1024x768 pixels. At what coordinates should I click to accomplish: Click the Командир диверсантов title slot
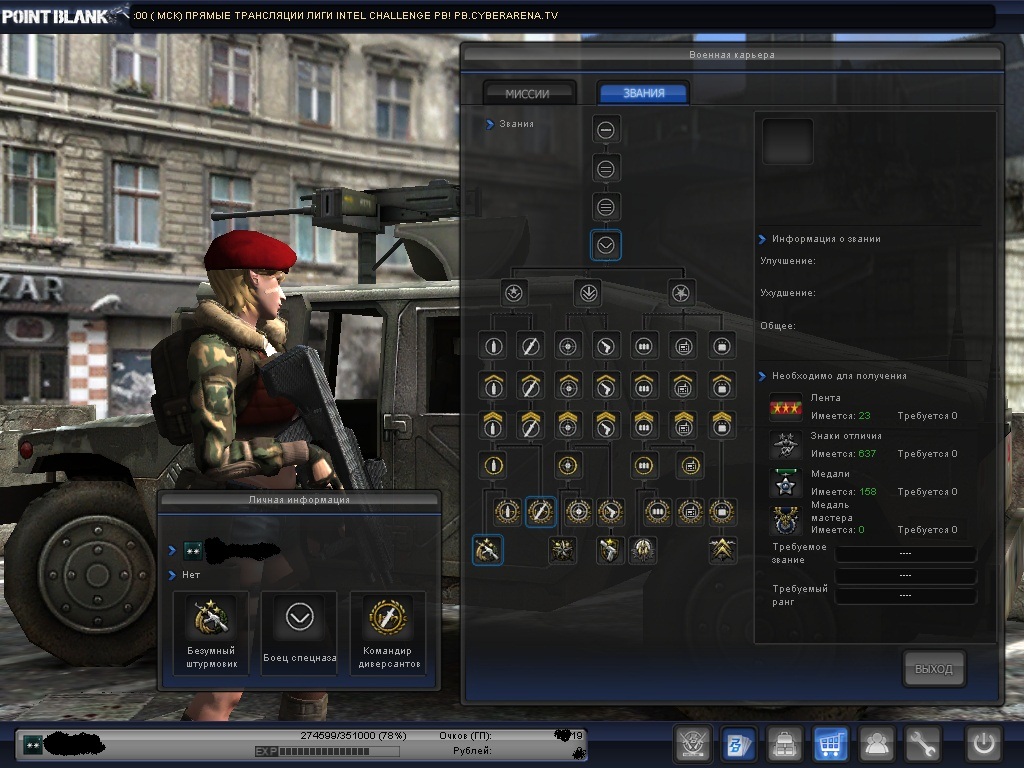click(x=388, y=633)
